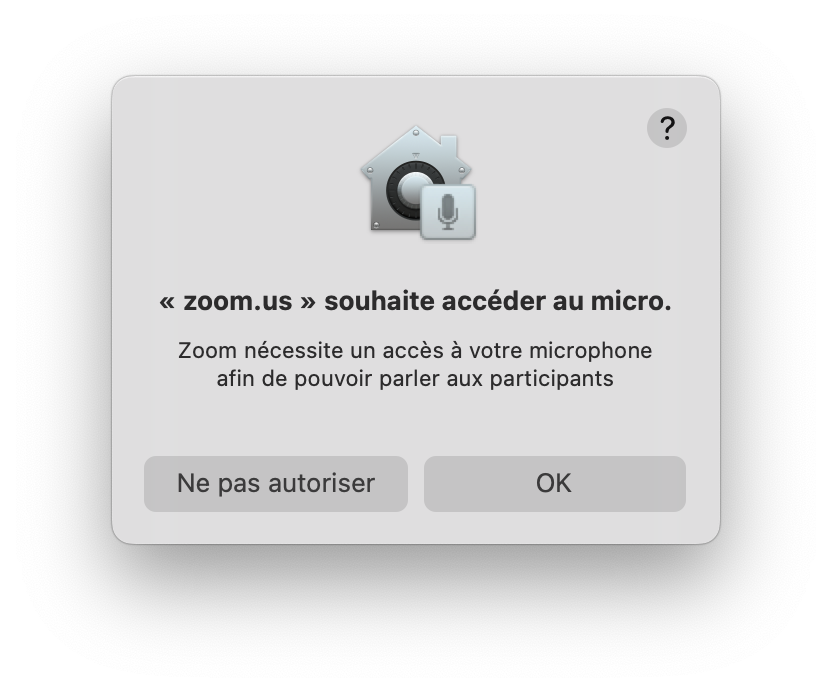Click the house icon's roof peak
832x692 pixels.
[x=416, y=129]
